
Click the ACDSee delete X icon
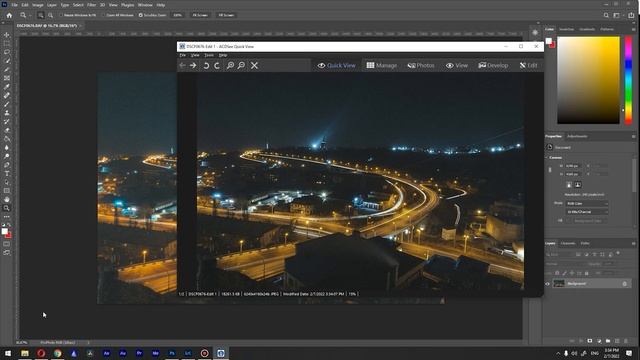coord(254,65)
